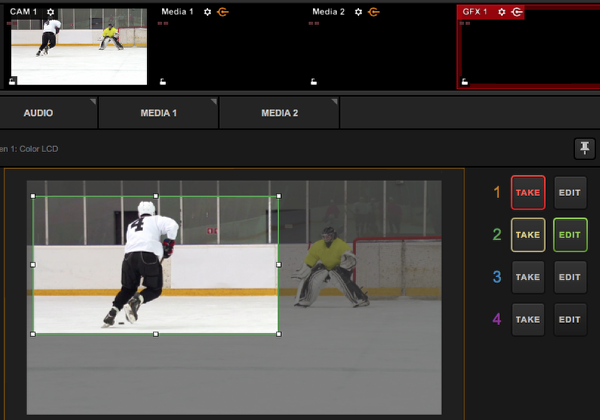Switch to the AUDIO tab
Image resolution: width=600 pixels, height=420 pixels.
tap(38, 113)
